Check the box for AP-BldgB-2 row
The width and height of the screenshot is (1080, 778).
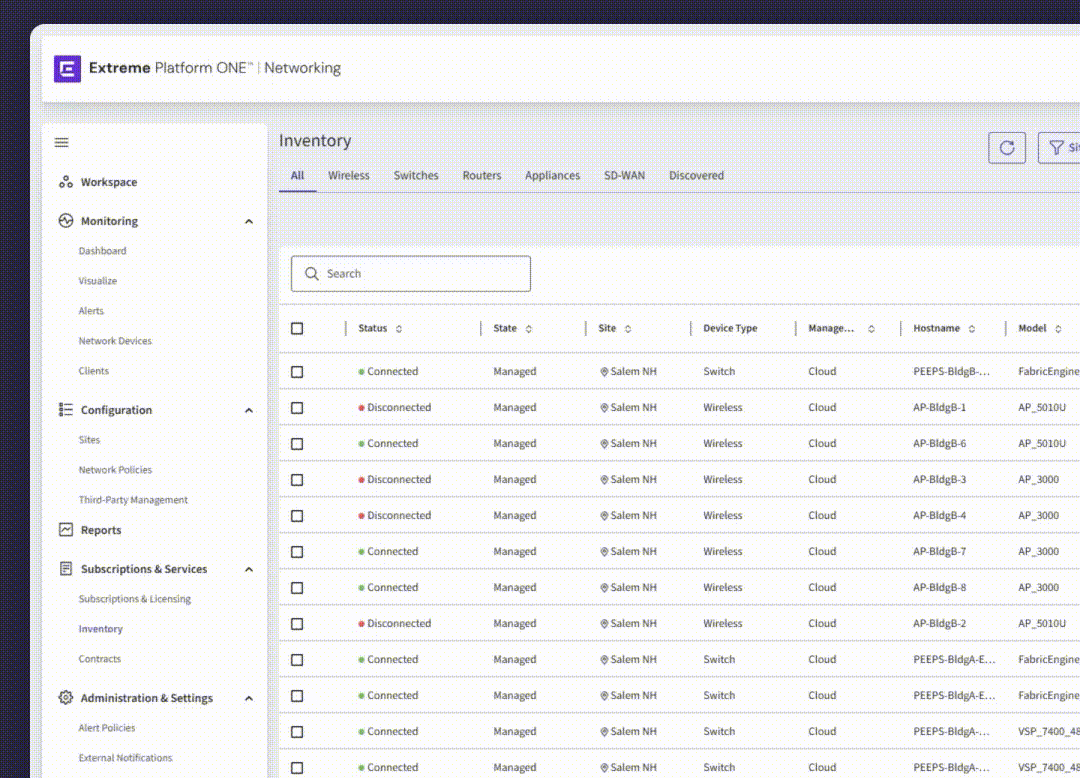point(297,624)
